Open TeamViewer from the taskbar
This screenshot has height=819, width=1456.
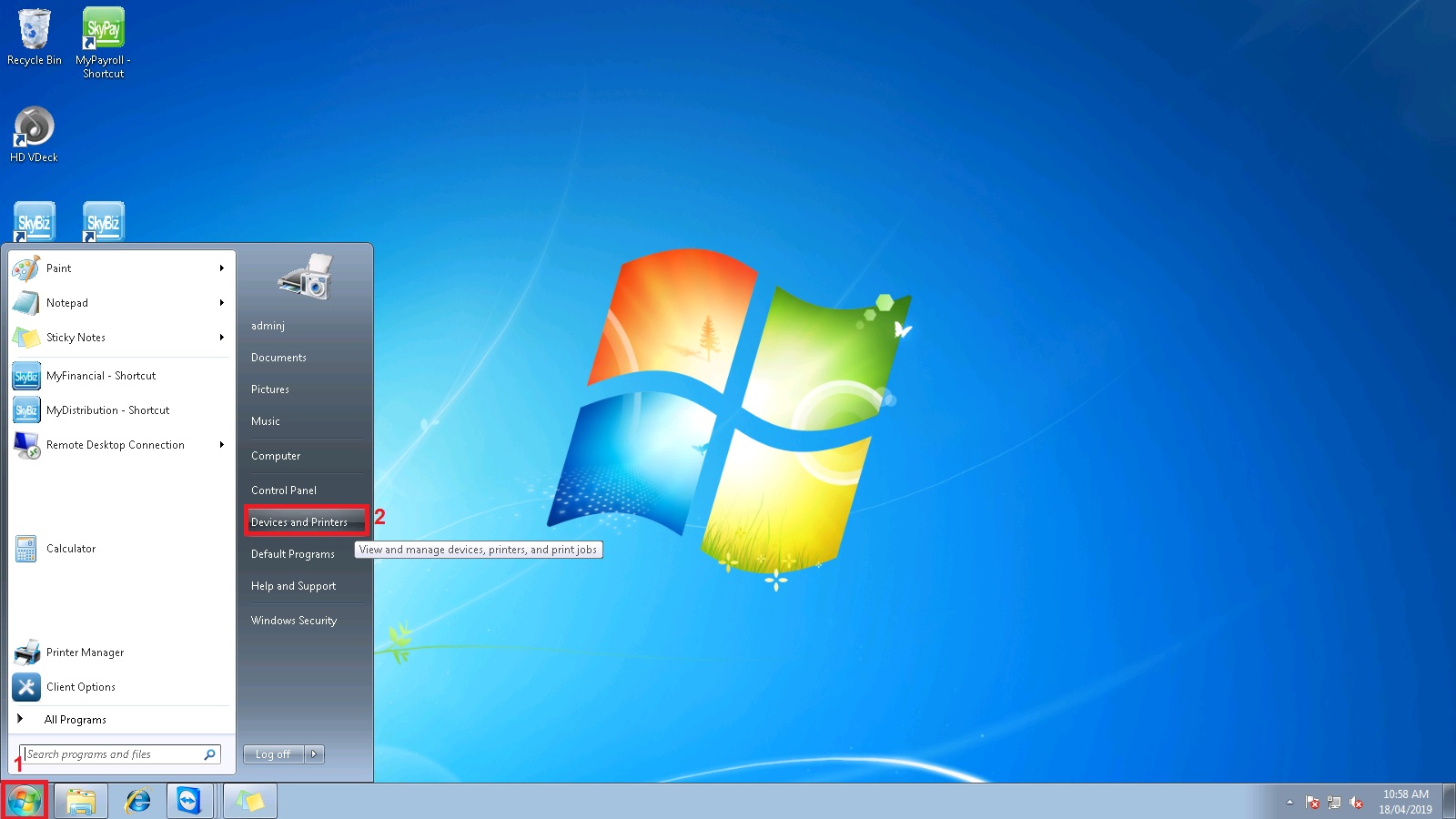(188, 801)
